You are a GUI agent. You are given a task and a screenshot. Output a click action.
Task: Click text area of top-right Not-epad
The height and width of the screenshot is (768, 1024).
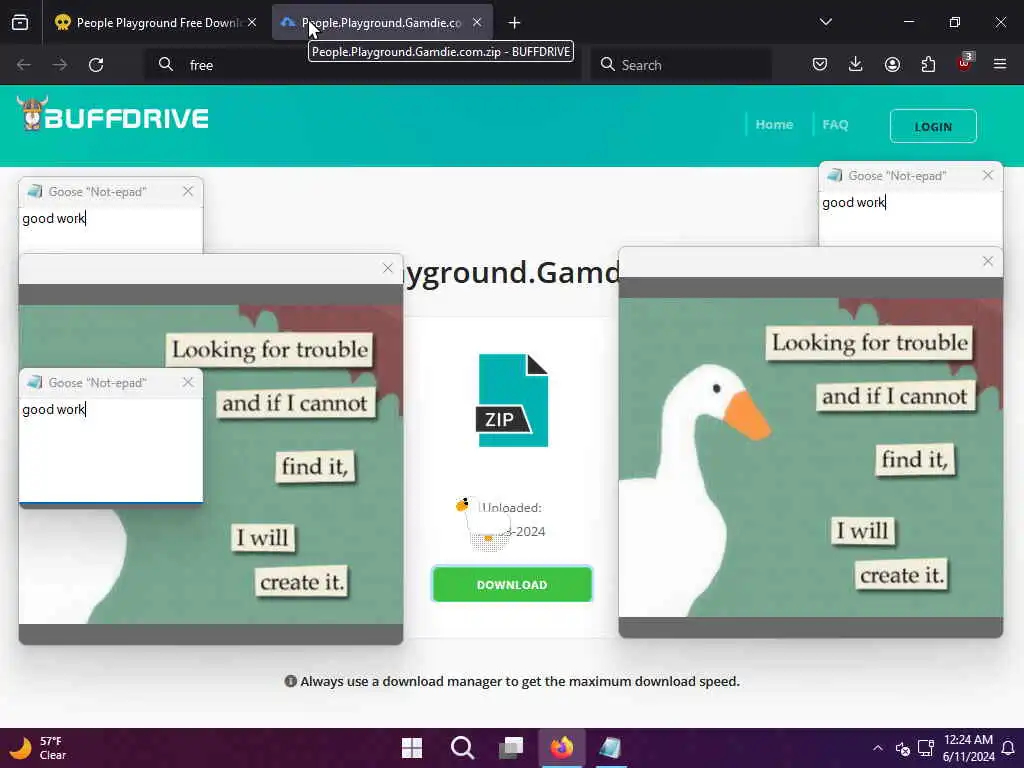(910, 218)
